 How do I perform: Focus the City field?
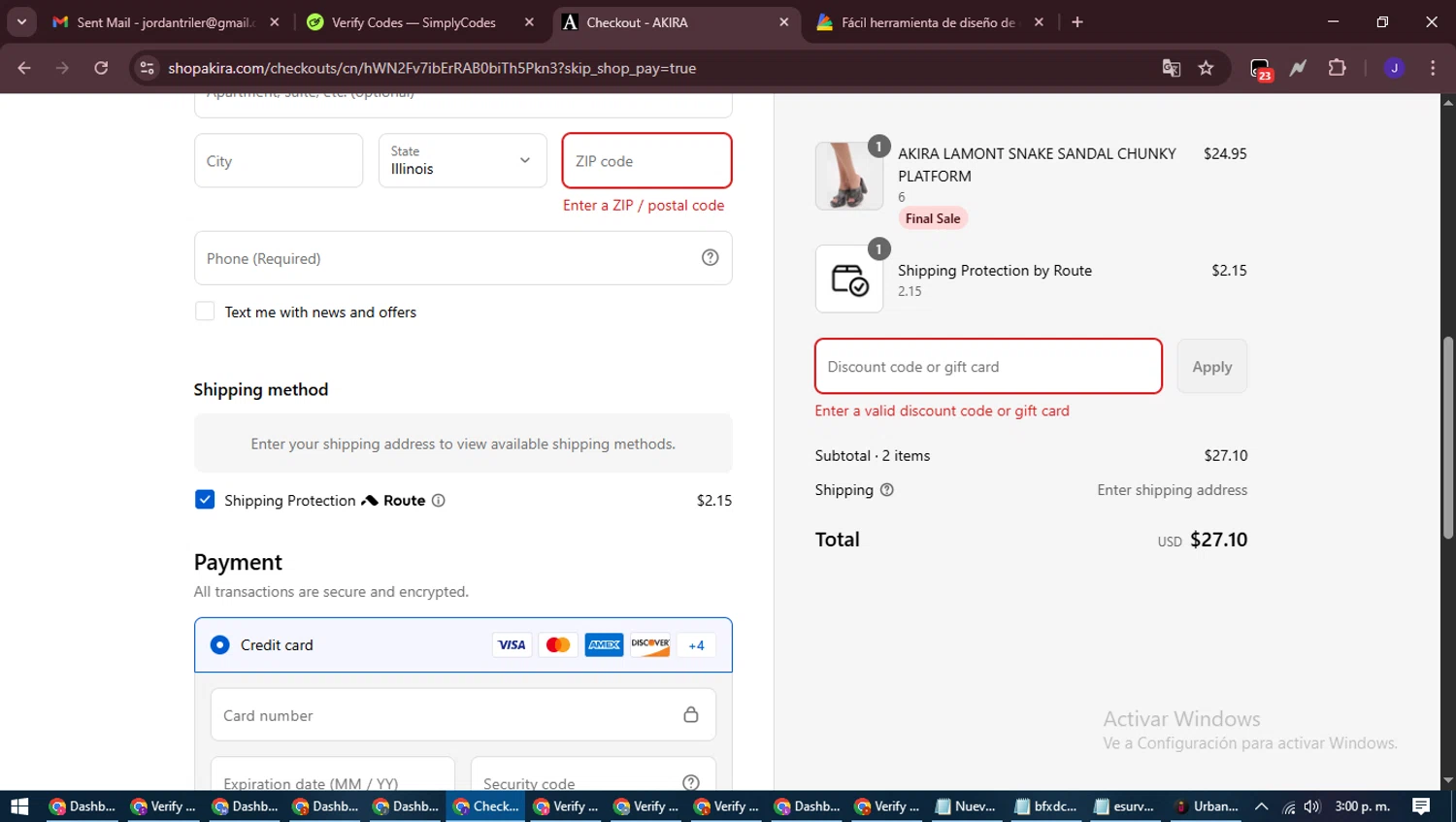click(x=279, y=161)
